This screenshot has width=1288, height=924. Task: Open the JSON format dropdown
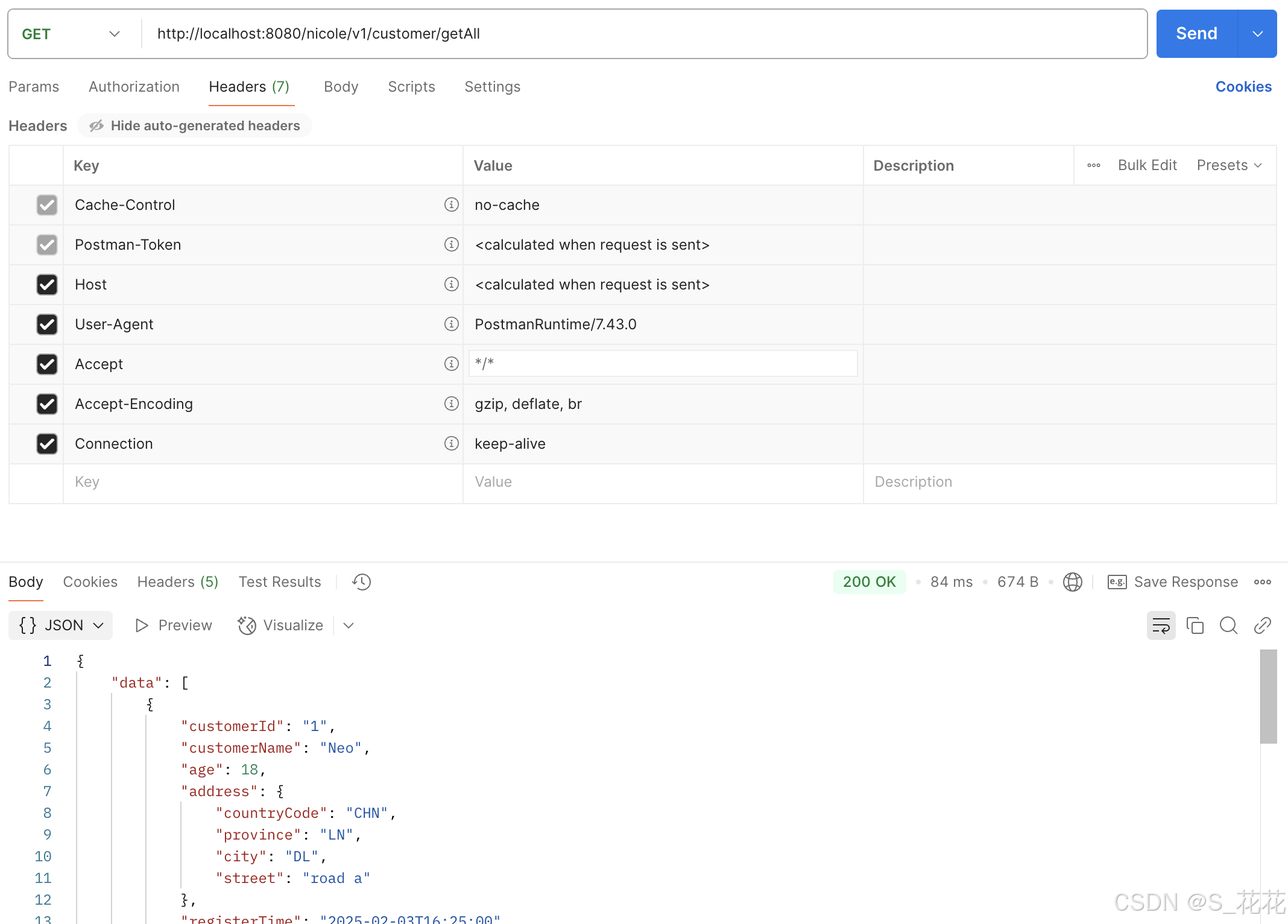(x=61, y=625)
